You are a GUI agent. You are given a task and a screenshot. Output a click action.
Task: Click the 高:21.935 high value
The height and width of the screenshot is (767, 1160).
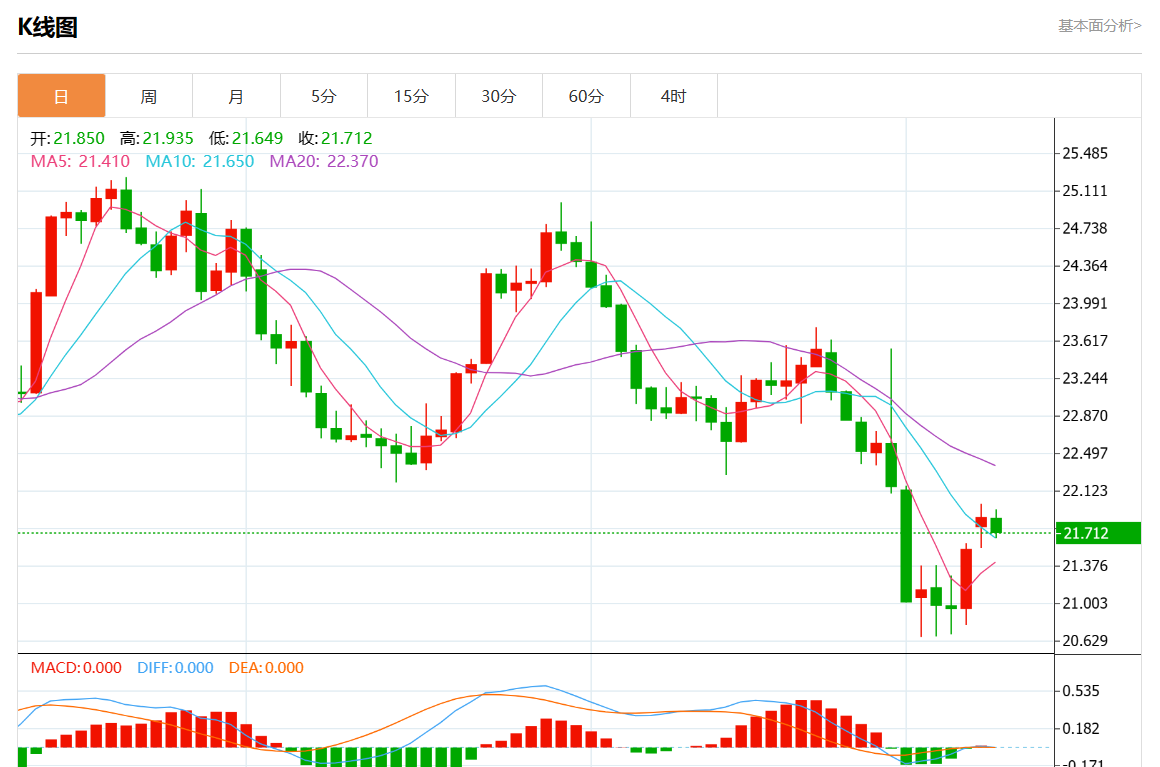[157, 138]
